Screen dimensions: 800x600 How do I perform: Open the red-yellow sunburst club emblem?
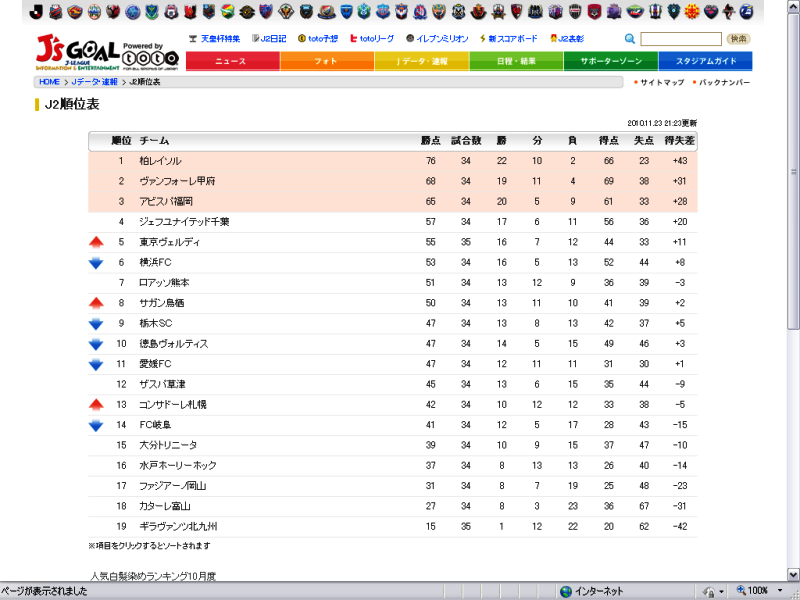(x=692, y=11)
